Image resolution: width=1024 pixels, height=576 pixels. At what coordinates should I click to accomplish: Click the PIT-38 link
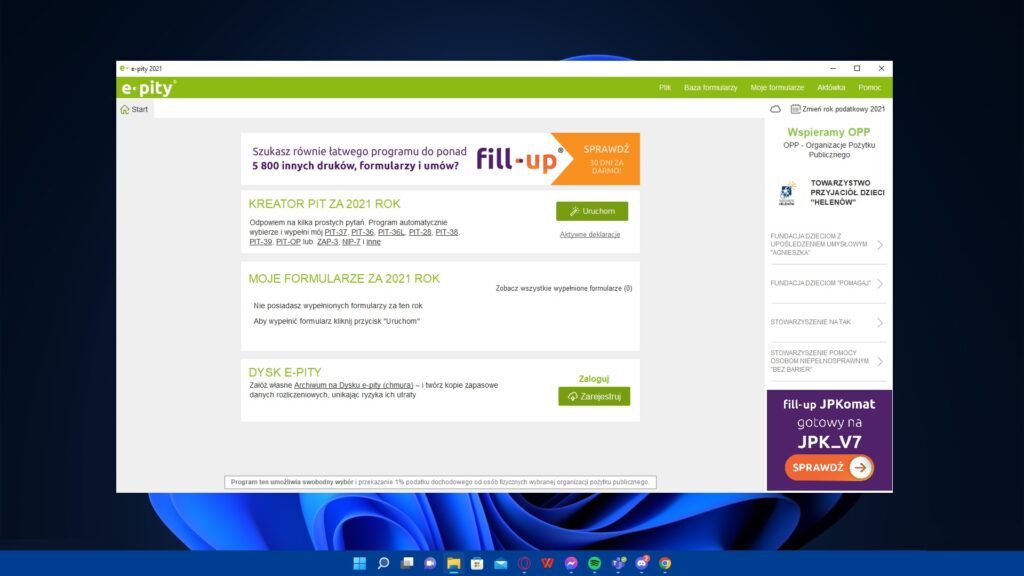pyautogui.click(x=447, y=232)
